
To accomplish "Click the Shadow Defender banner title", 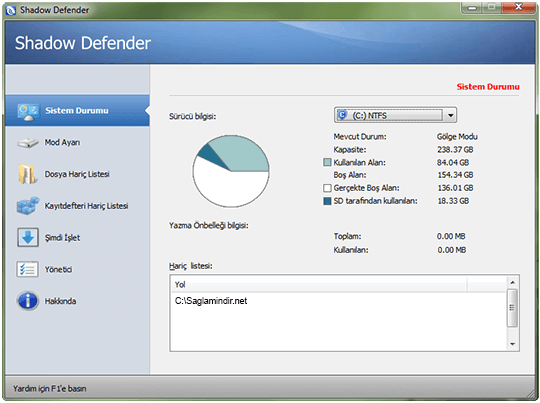I will (83, 43).
